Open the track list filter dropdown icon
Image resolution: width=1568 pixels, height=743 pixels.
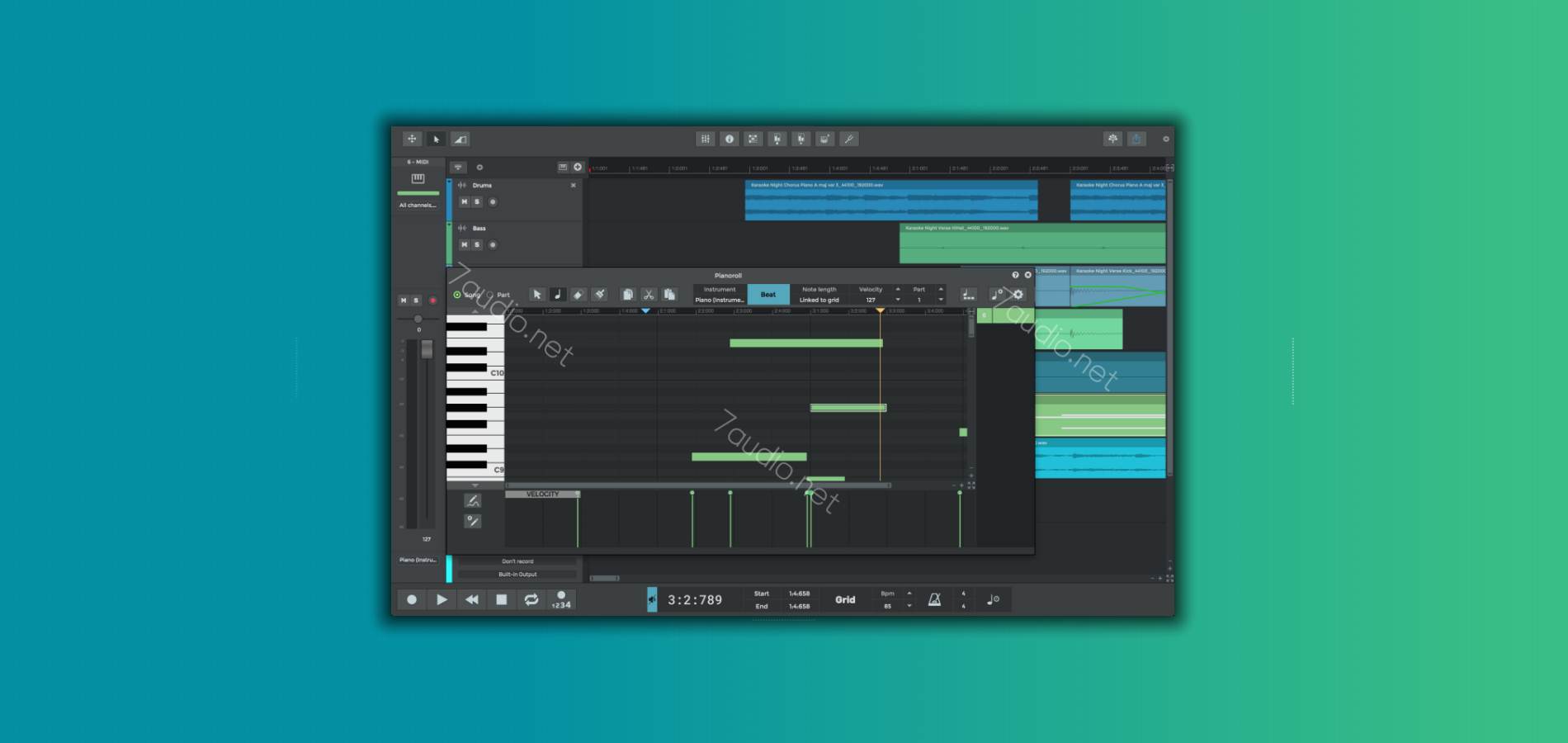458,167
